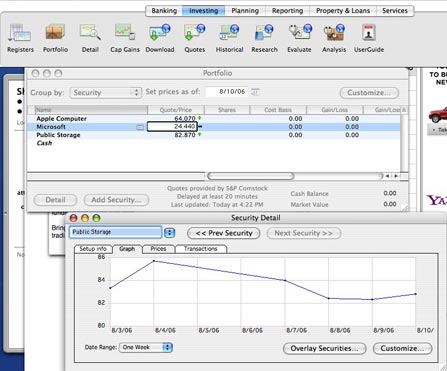
Task: Open the Registers toolbar icon
Action: pos(20,38)
